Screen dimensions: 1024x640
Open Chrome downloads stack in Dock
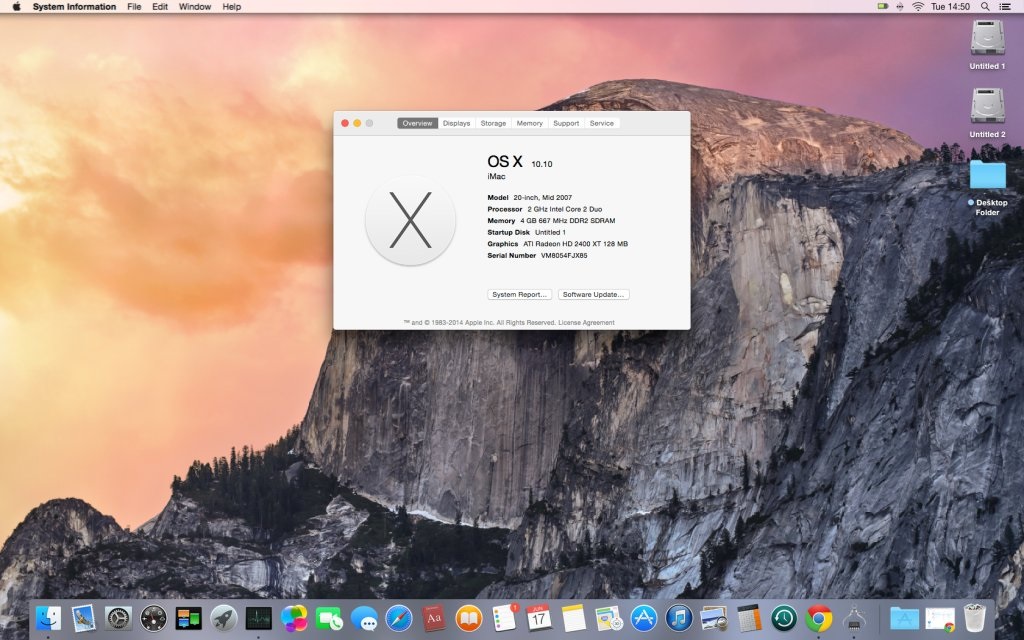point(940,618)
